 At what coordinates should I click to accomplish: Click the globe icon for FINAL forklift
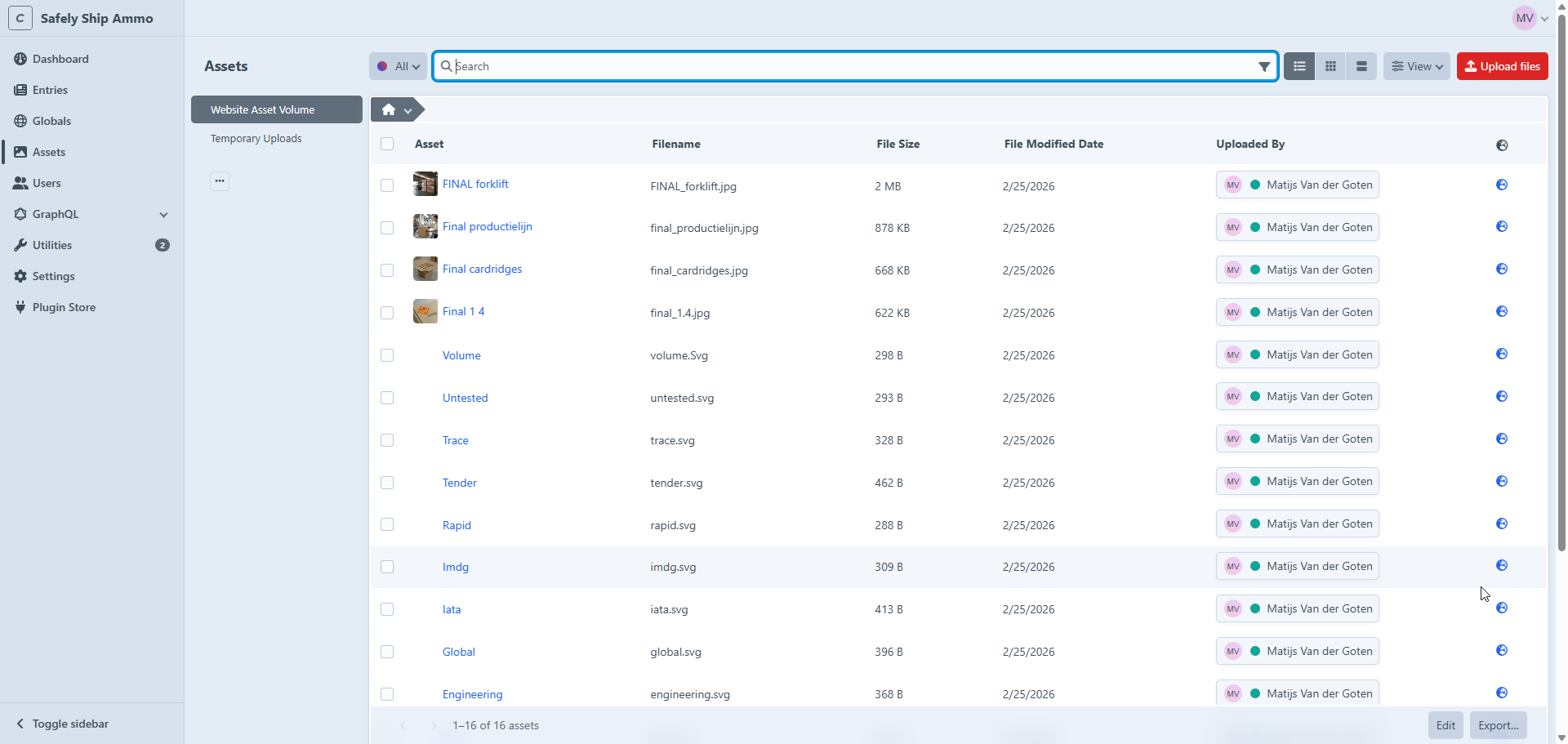pos(1502,185)
